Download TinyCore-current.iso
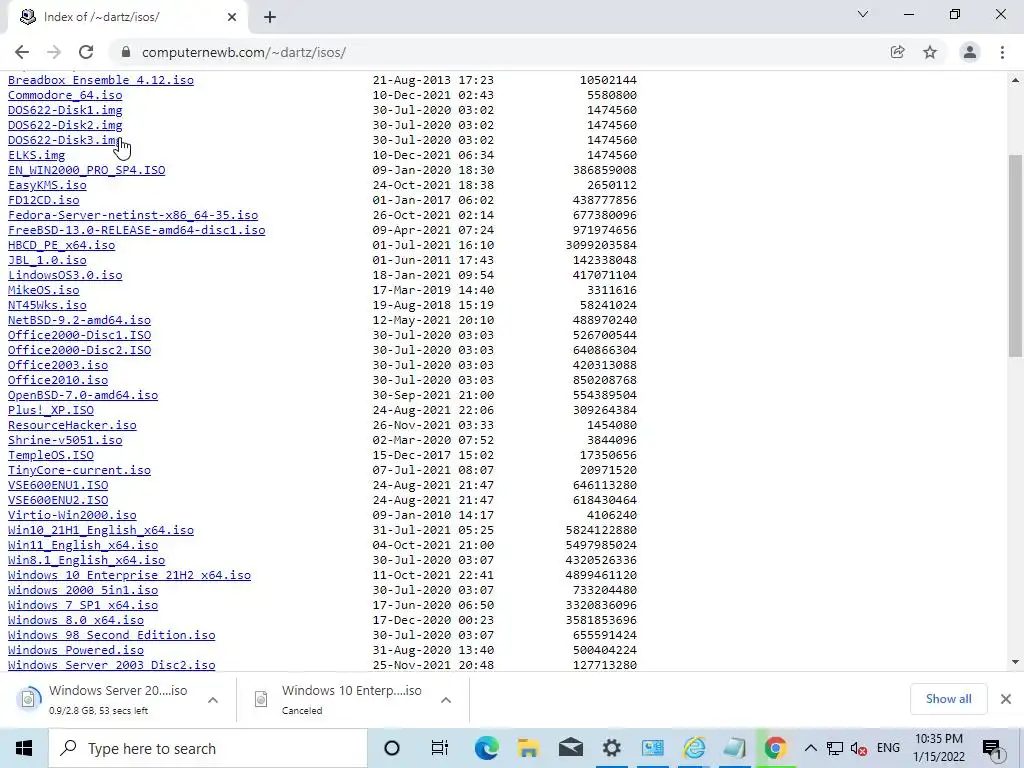This screenshot has width=1024, height=768. (79, 470)
